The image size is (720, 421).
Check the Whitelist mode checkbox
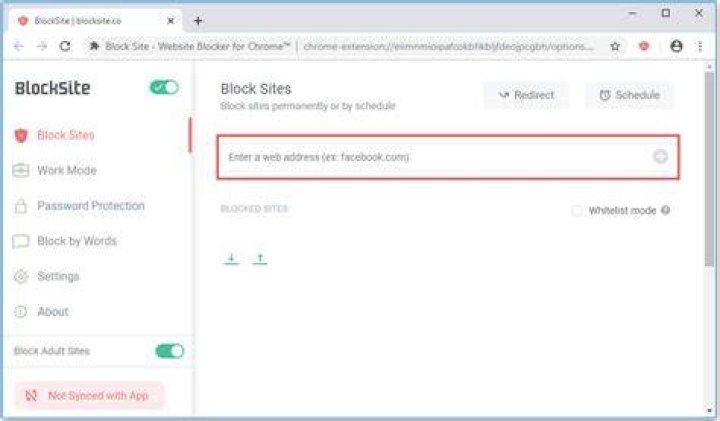577,210
